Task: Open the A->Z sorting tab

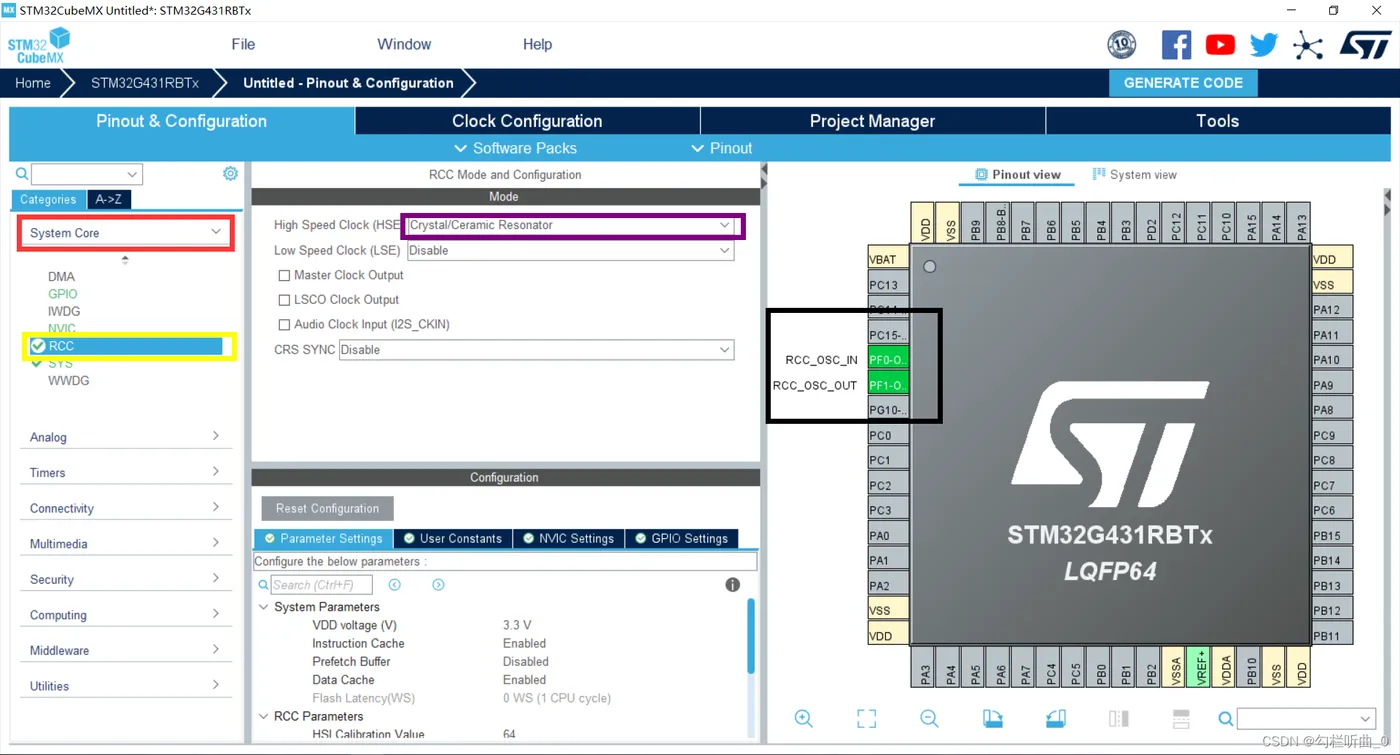Action: click(108, 199)
